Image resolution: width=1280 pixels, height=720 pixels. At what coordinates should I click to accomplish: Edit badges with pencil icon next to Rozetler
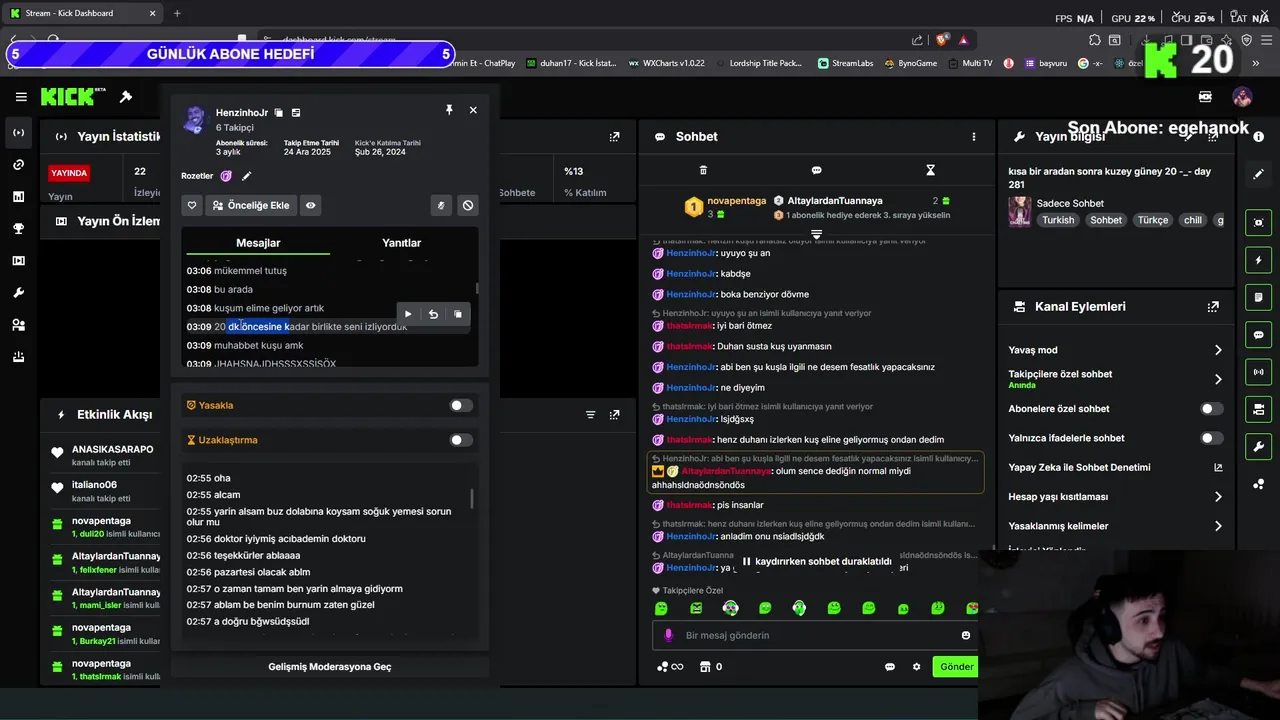pyautogui.click(x=246, y=176)
